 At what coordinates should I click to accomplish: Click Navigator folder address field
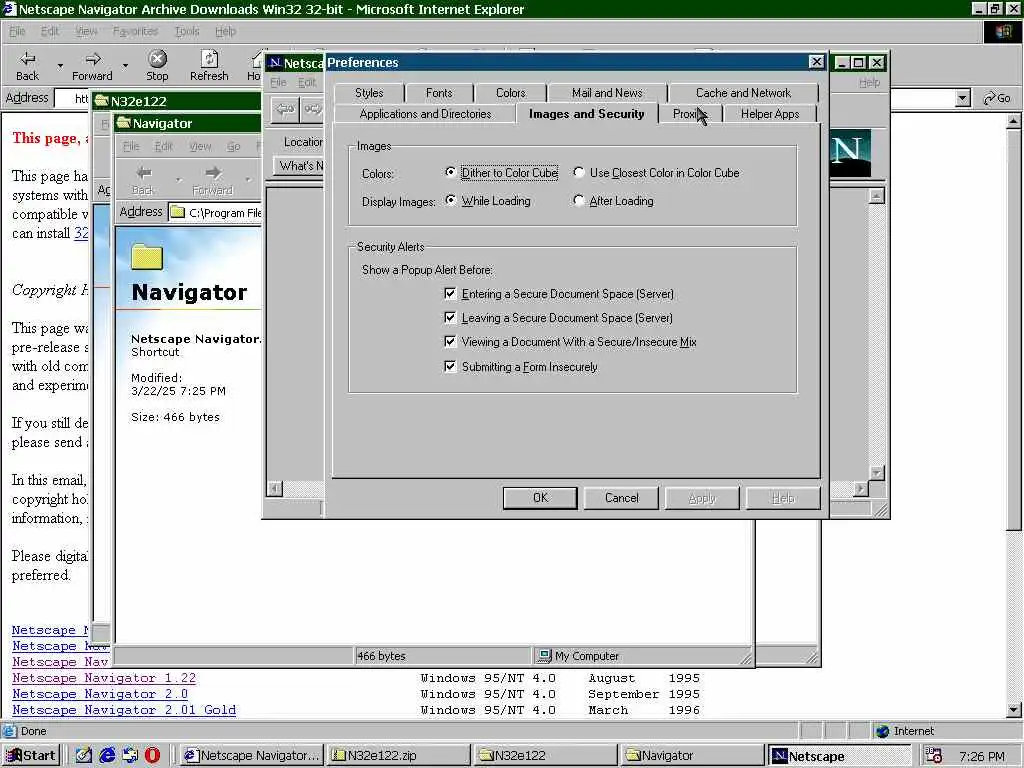point(216,212)
